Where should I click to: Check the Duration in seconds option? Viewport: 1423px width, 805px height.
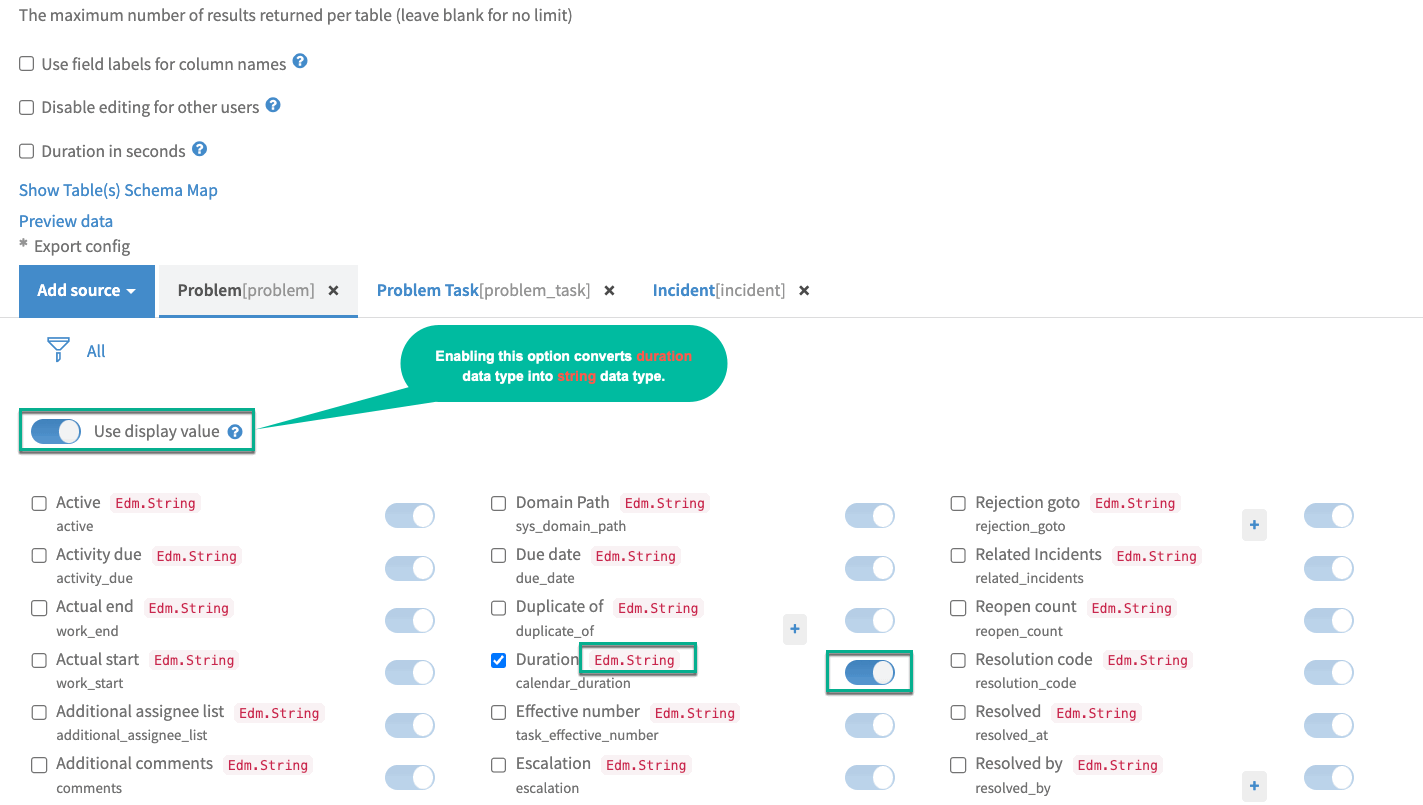pyautogui.click(x=27, y=151)
